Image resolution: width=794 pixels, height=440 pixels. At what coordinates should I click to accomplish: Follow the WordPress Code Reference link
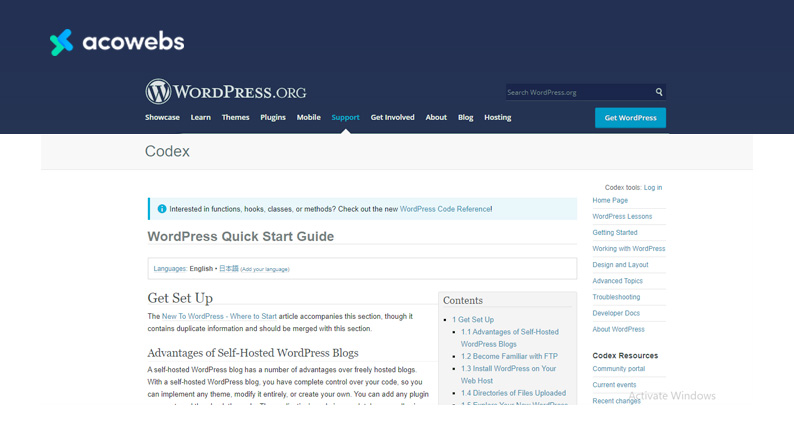click(445, 209)
